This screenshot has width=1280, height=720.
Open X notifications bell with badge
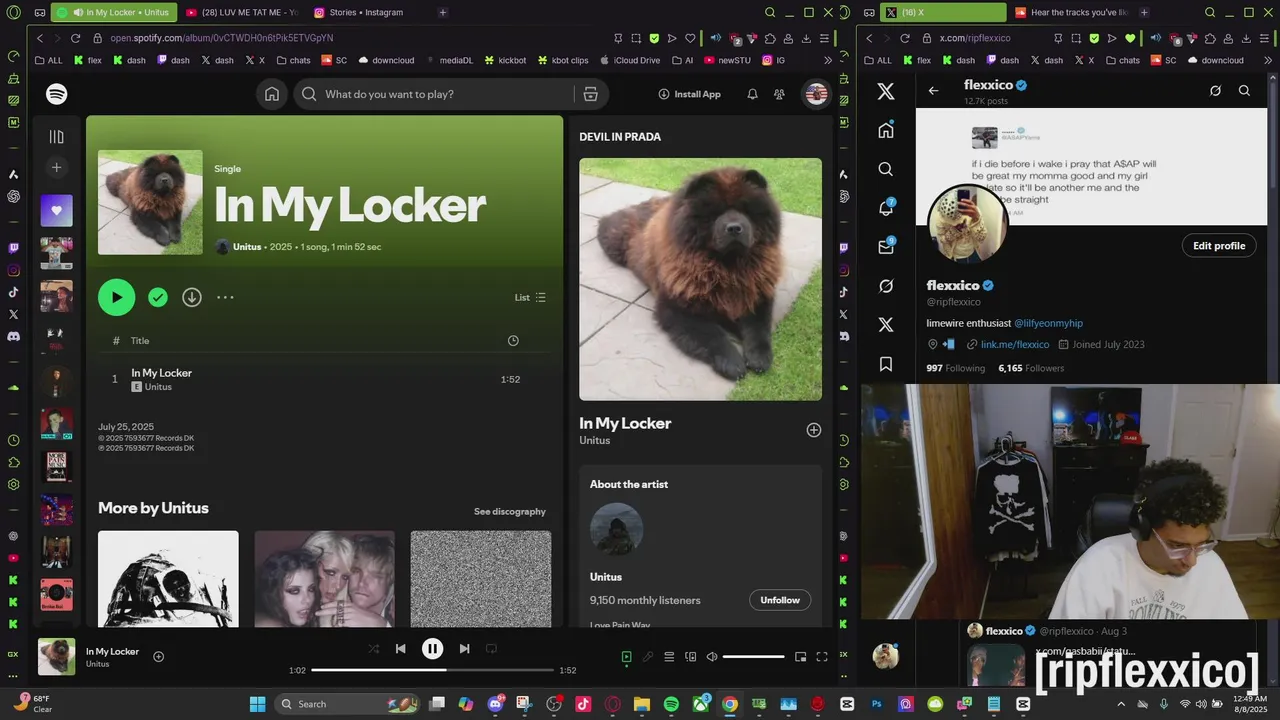(x=886, y=208)
